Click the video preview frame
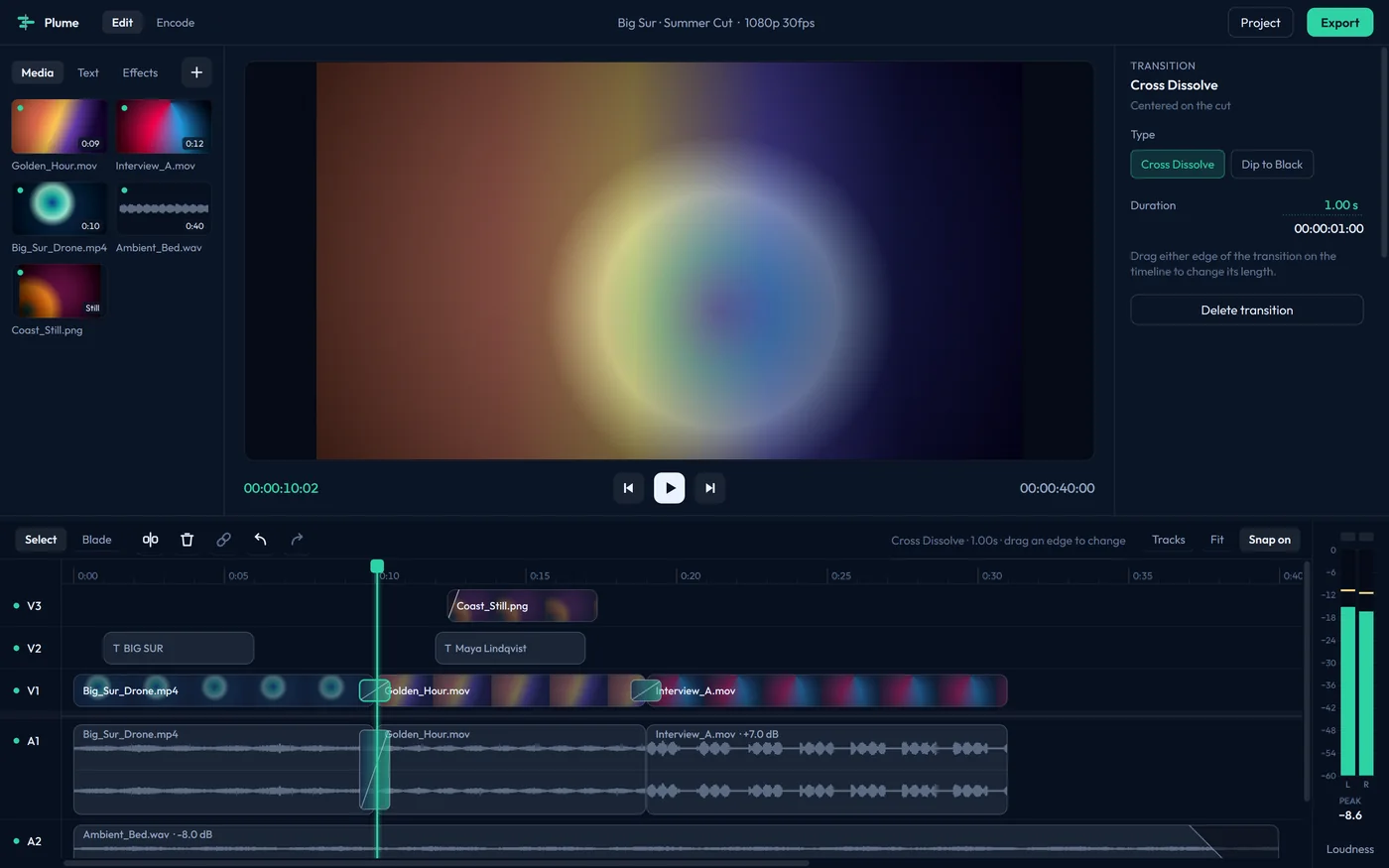1389x868 pixels. [670, 261]
